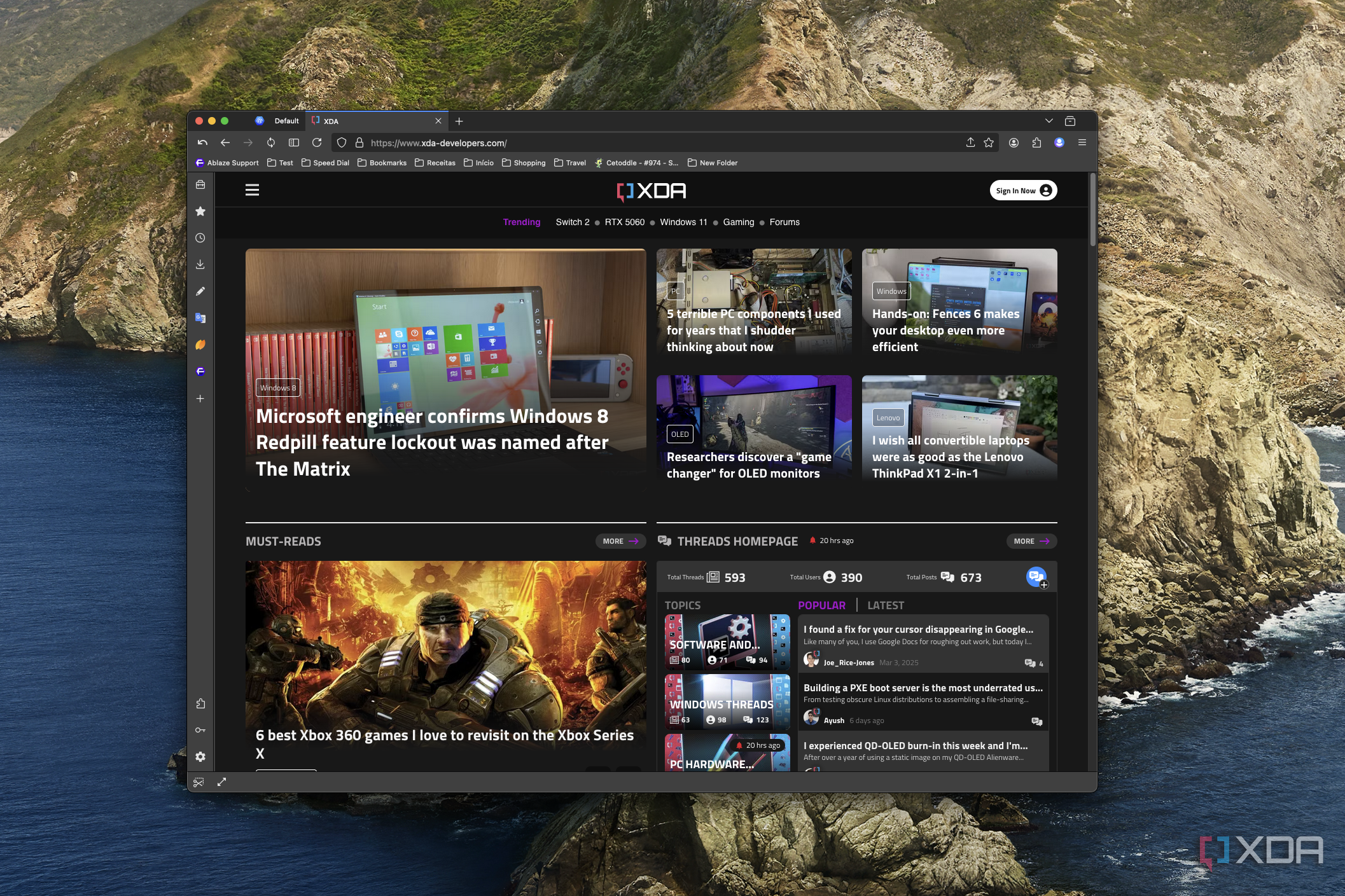Open the briefcase panel in the sidebar
1345x896 pixels.
point(200,184)
